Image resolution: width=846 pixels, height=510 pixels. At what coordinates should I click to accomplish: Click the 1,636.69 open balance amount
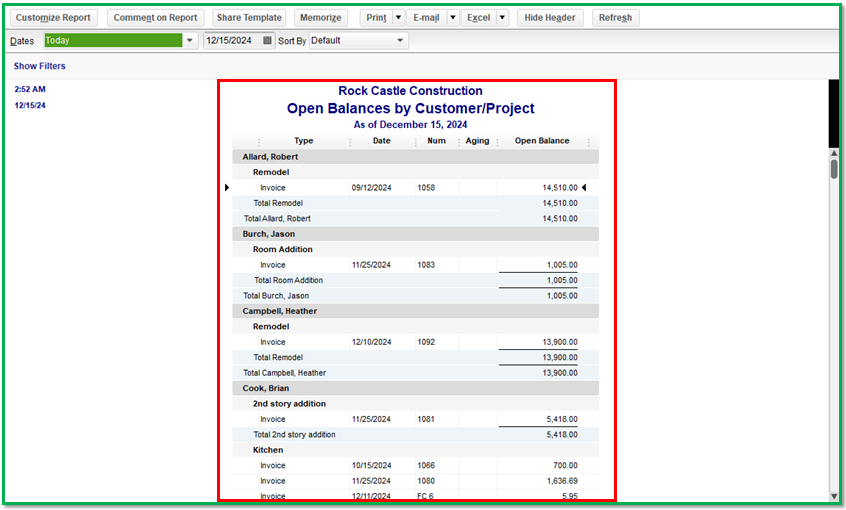tap(562, 481)
